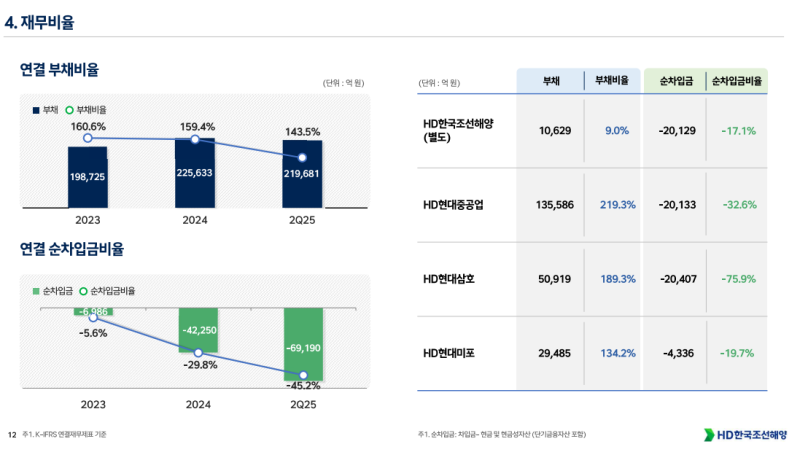800x452 pixels.
Task: Click the 2024 data point at -29.8%
Action: tap(198, 353)
